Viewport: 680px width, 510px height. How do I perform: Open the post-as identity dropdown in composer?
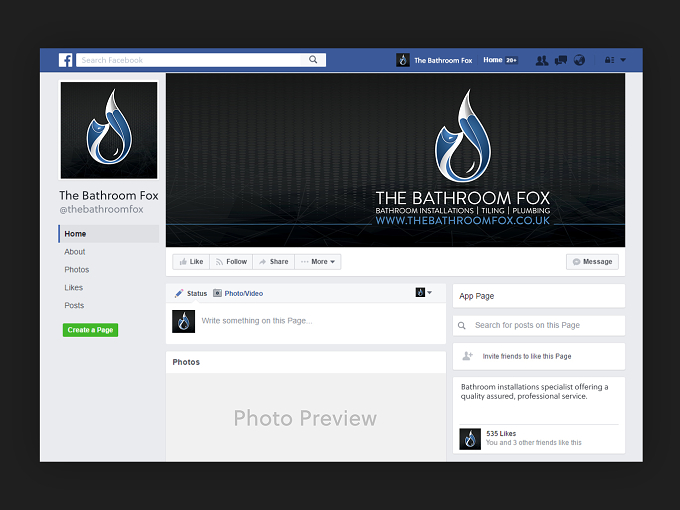point(424,292)
